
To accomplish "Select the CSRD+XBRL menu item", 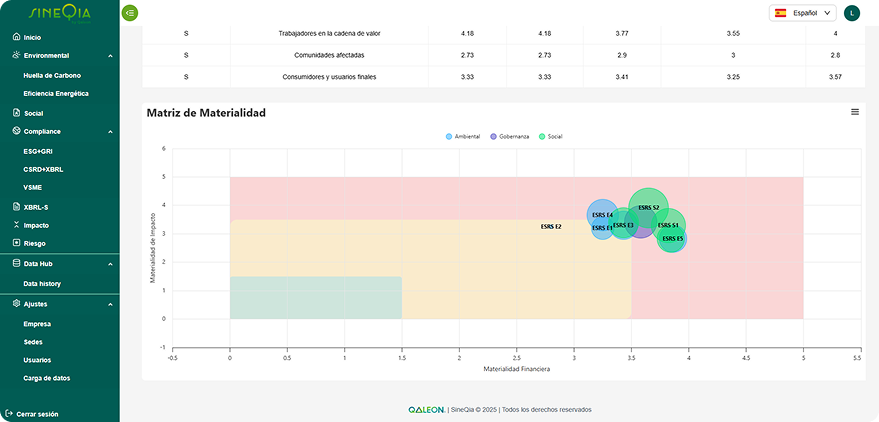I will pos(46,169).
